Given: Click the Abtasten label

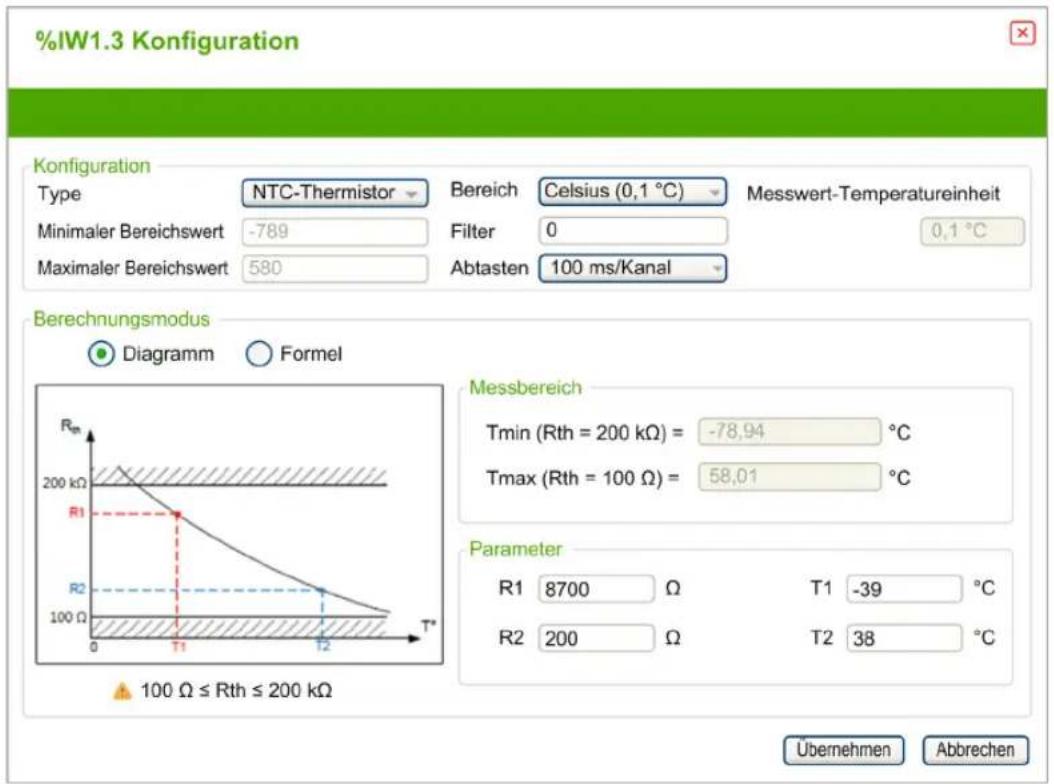Looking at the screenshot, I should (489, 268).
